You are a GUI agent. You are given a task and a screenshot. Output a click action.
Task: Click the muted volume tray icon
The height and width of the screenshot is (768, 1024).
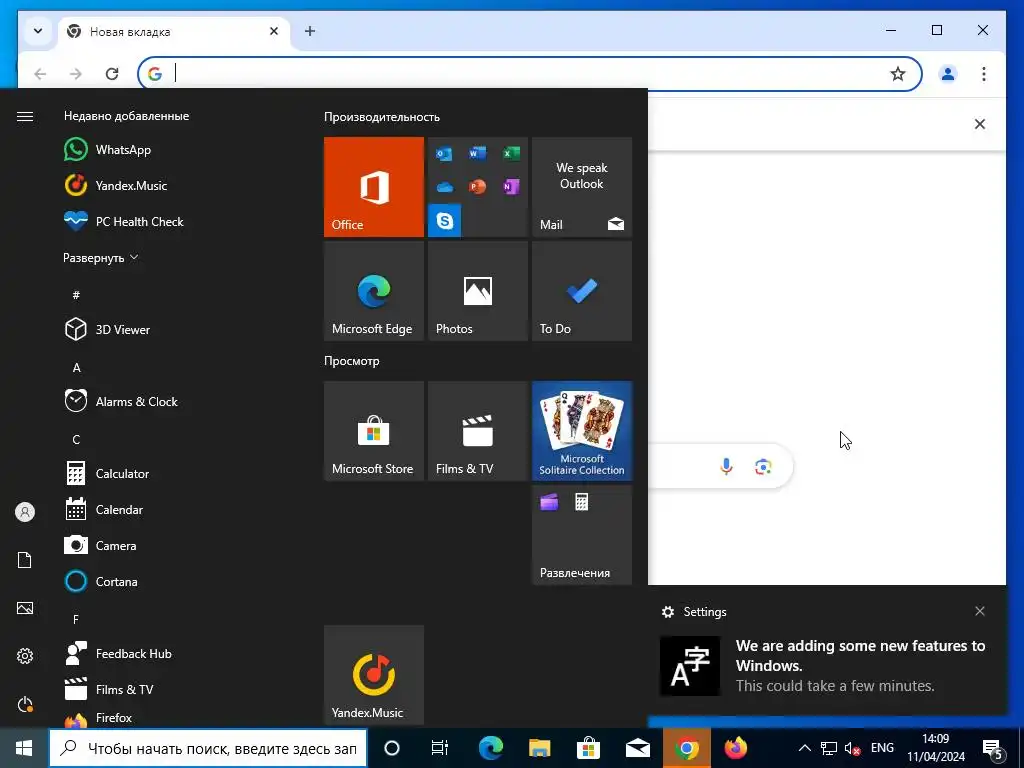coord(852,748)
